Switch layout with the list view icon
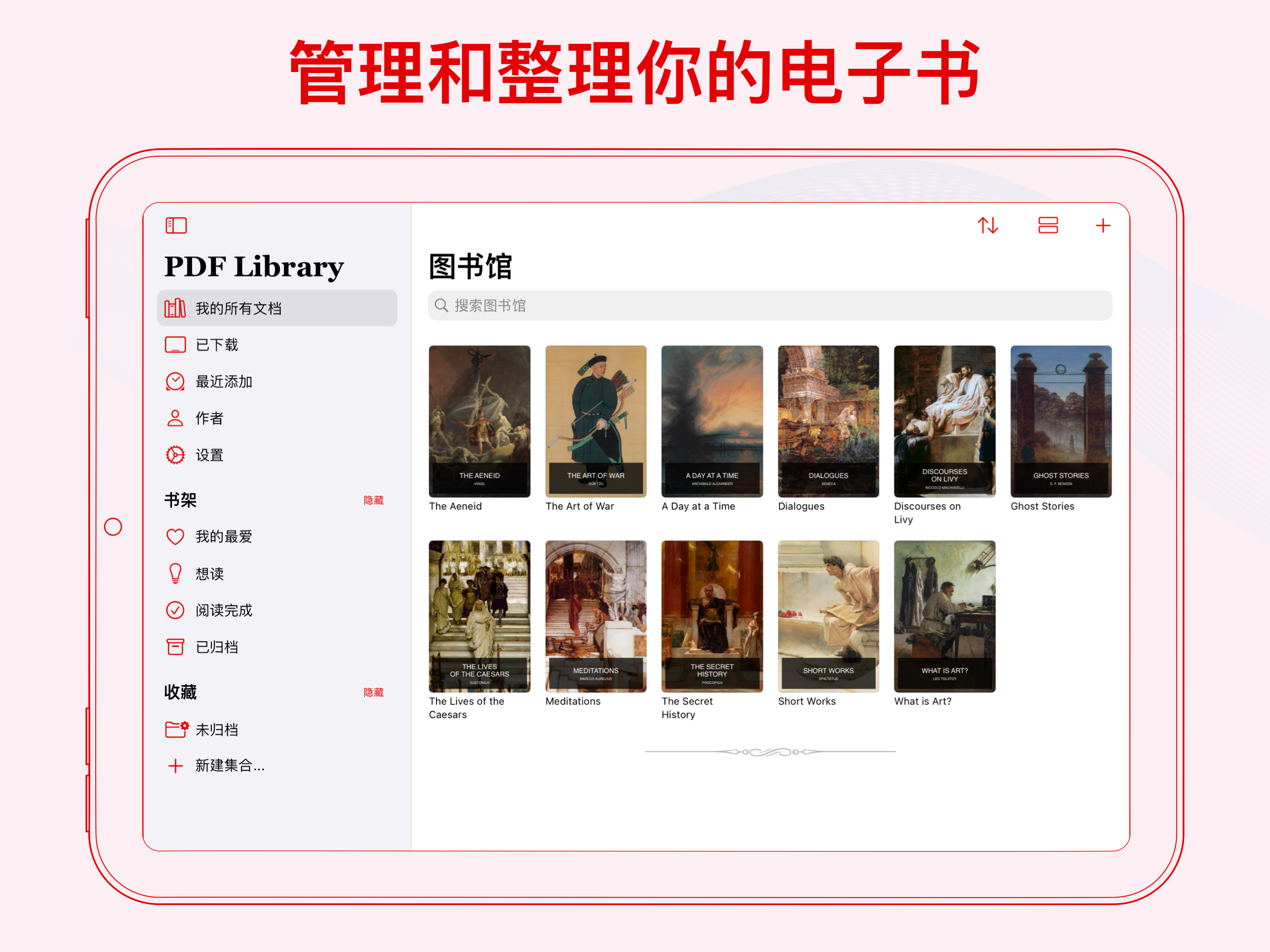This screenshot has width=1270, height=952. [x=1048, y=225]
